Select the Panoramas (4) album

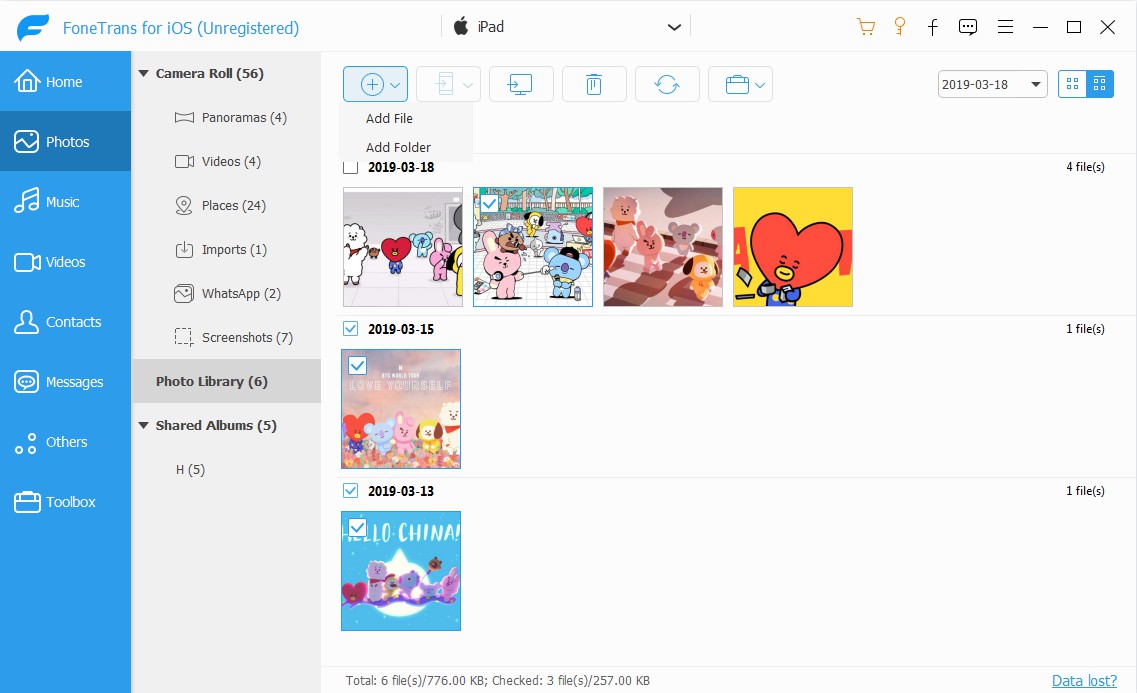[x=231, y=117]
